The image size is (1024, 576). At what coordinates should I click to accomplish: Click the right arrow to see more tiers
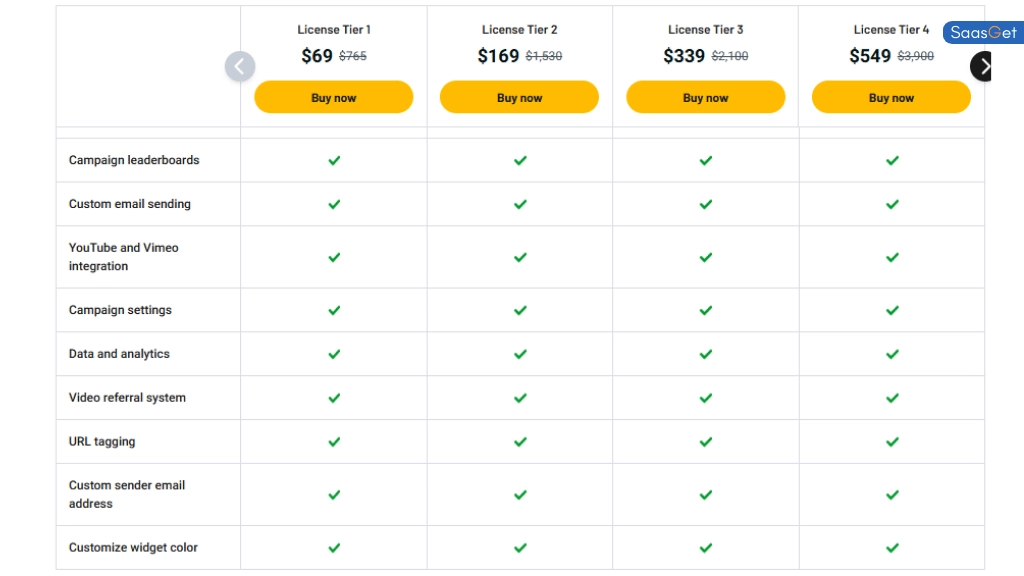pyautogui.click(x=983, y=66)
